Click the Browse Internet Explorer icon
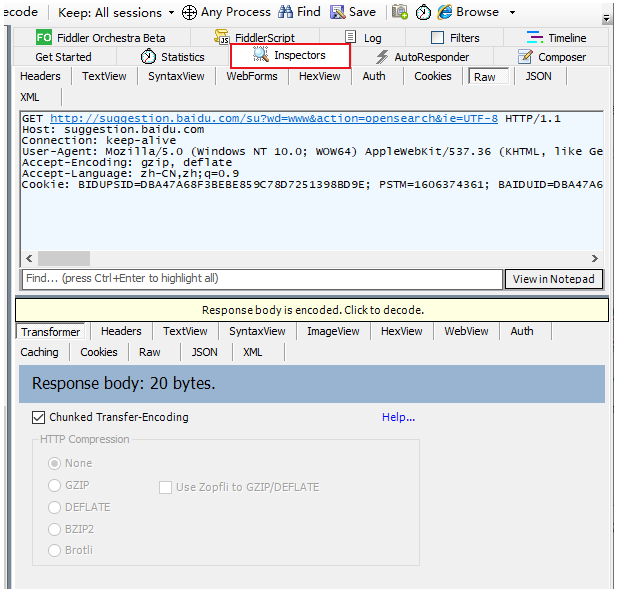The width and height of the screenshot is (620, 595). coord(444,12)
